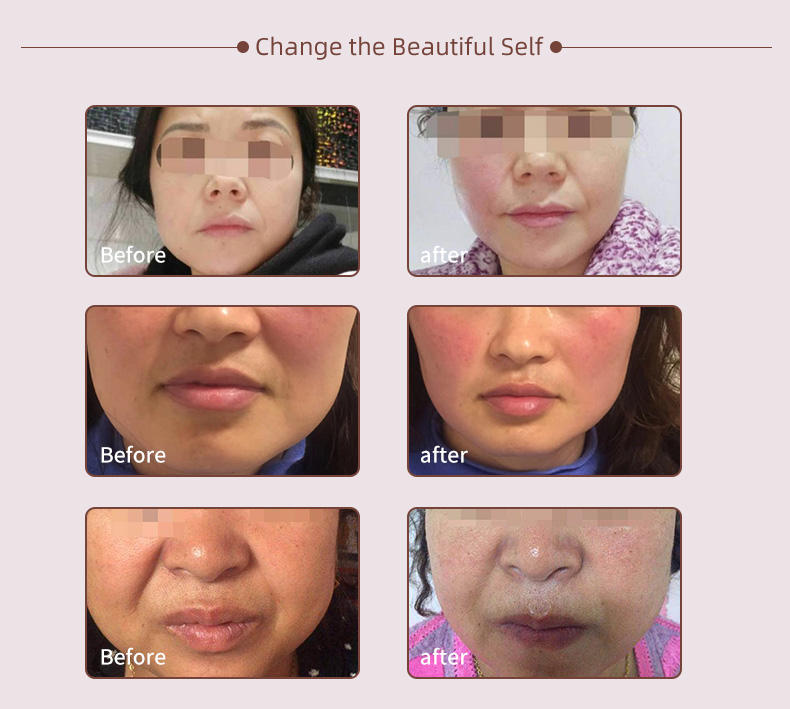Click the horizontal line right of heading

[x=667, y=47]
